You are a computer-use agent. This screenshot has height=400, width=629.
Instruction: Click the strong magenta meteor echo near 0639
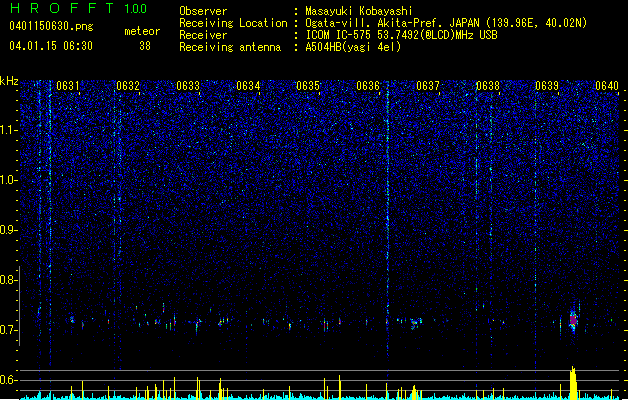pyautogui.click(x=573, y=320)
